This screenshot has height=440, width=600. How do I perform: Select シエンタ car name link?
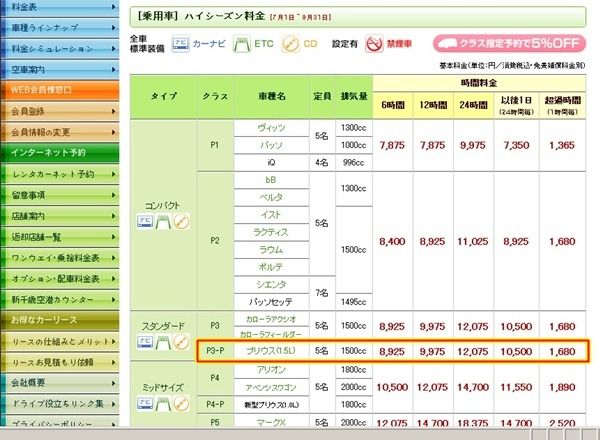271,284
